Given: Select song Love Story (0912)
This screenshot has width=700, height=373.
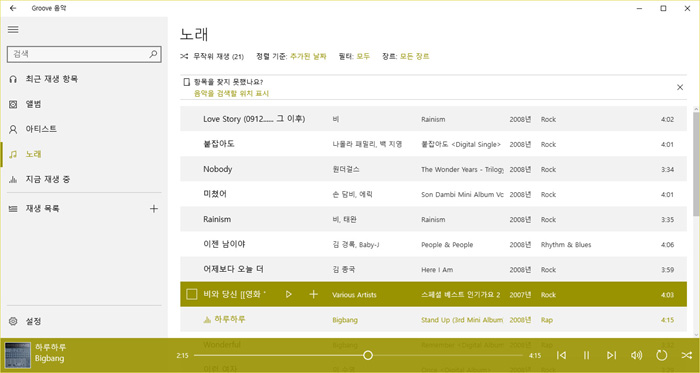Looking at the screenshot, I should pyautogui.click(x=254, y=119).
